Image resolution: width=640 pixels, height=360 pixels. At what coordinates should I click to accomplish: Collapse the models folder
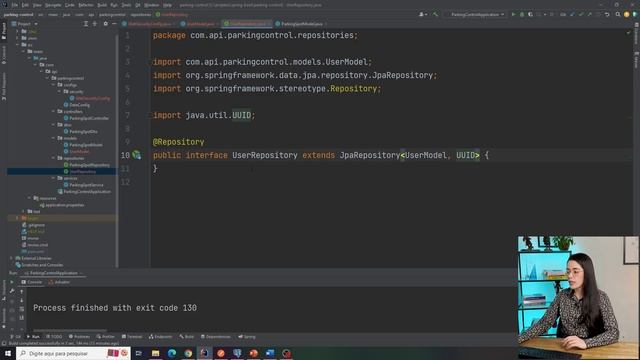click(x=53, y=138)
